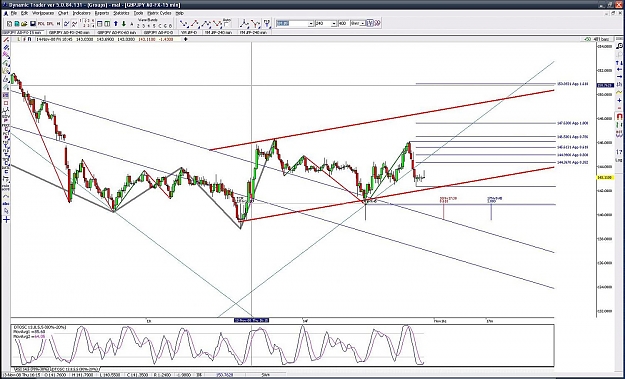Switch to GBPJPY A0-FO-240 min tab
The image size is (625, 379).
[69, 32]
